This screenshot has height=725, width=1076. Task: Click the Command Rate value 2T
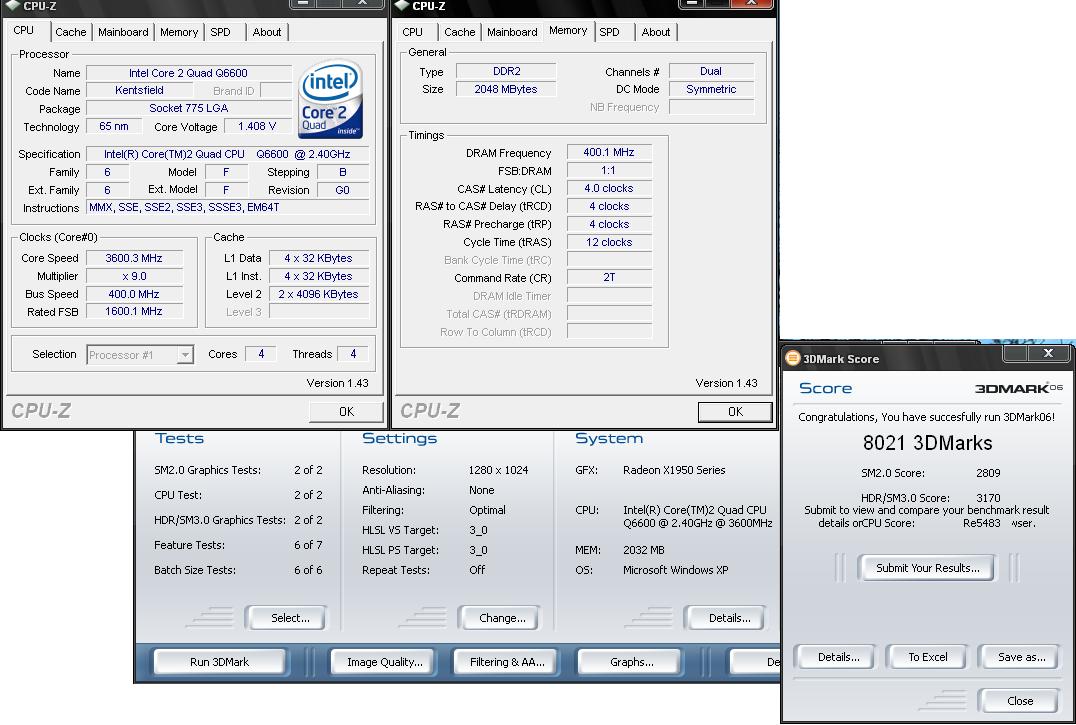click(x=609, y=278)
